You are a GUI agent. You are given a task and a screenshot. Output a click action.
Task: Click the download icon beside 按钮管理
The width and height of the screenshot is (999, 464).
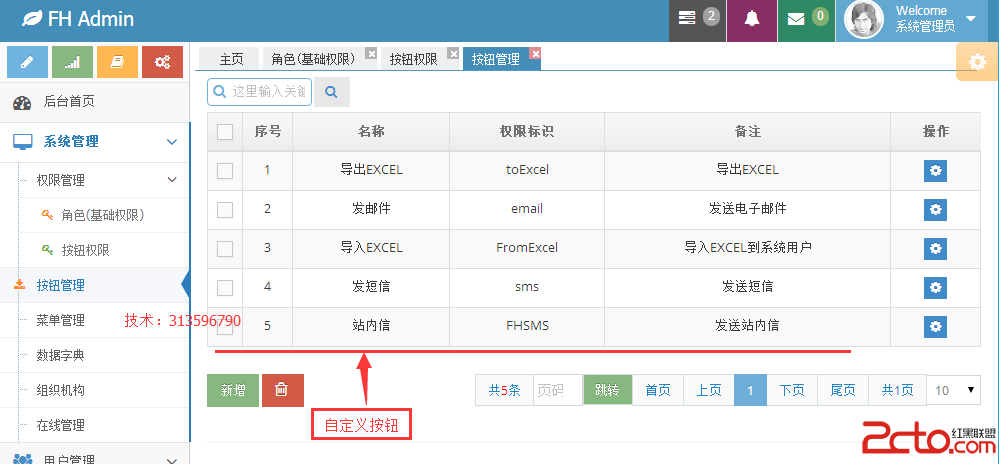(x=20, y=284)
